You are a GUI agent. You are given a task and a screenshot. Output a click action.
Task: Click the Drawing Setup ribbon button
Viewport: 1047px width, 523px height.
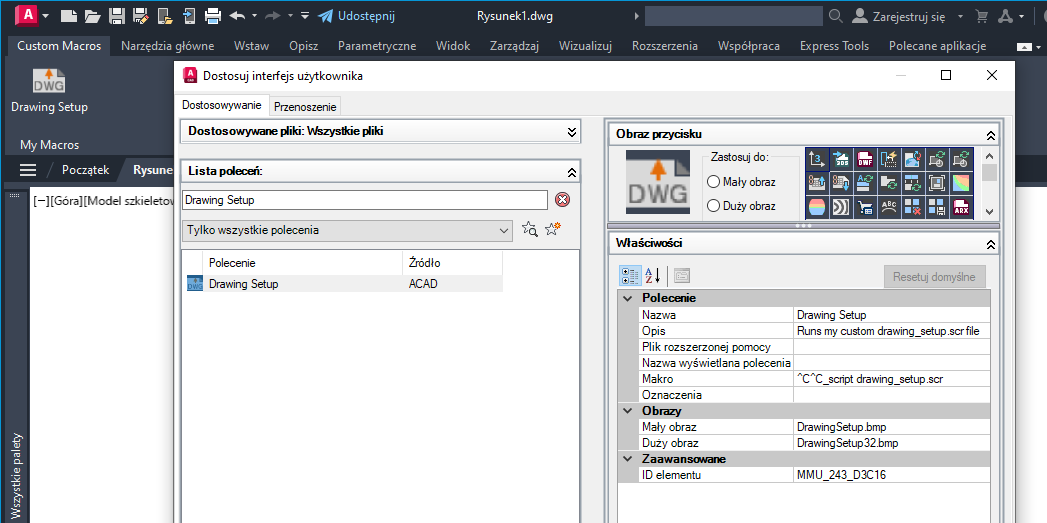point(49,90)
